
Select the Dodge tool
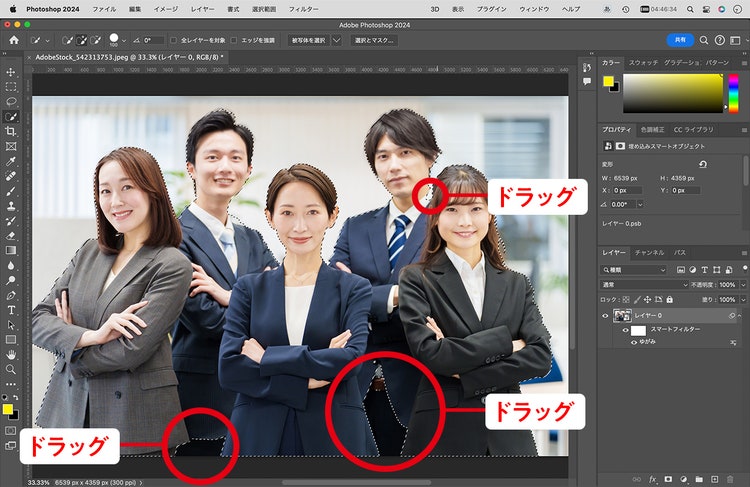pos(11,280)
